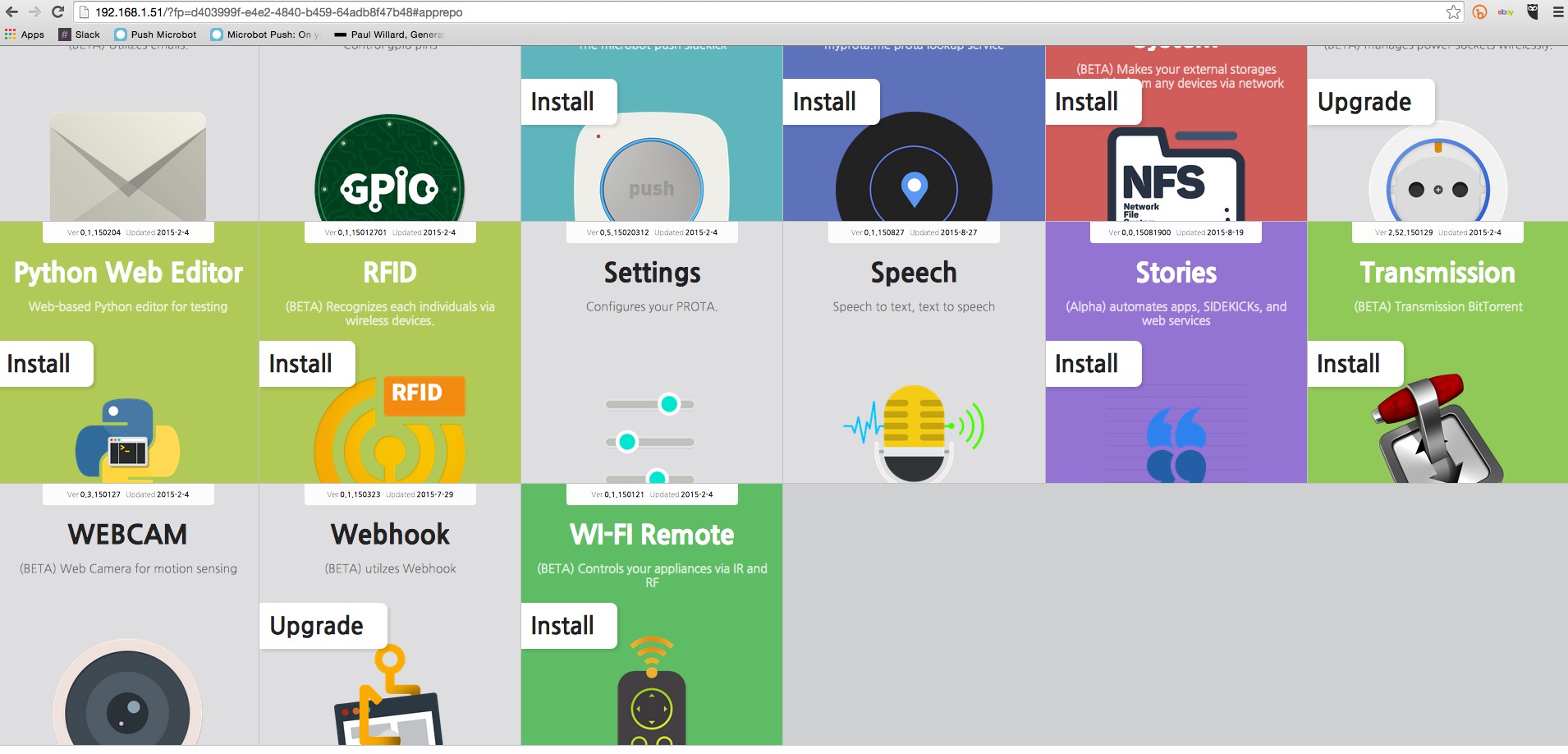Click the 'Ver 0,3,150127' version label
This screenshot has height=754, width=1568.
(94, 494)
